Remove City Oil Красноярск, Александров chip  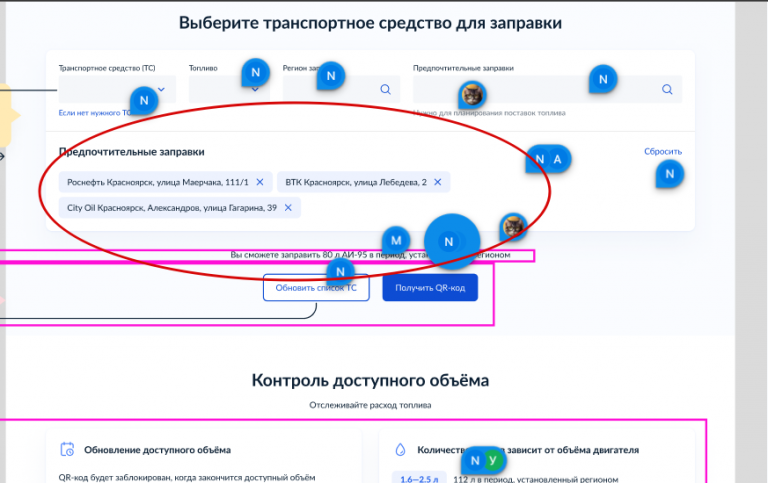click(288, 208)
